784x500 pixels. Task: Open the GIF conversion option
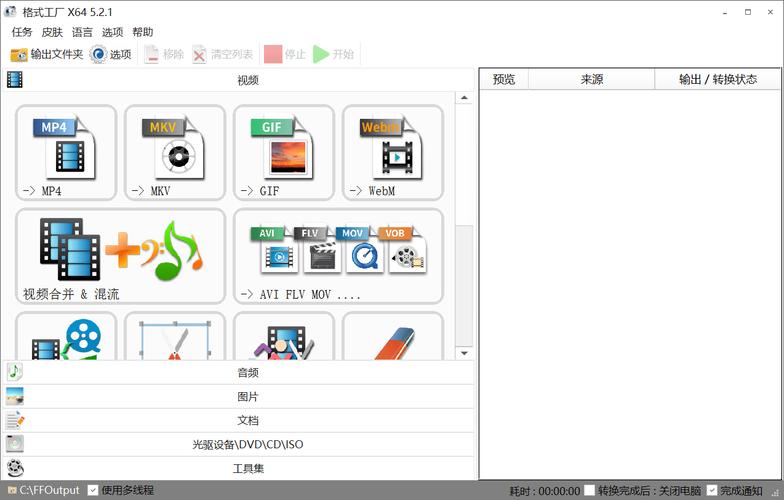284,152
